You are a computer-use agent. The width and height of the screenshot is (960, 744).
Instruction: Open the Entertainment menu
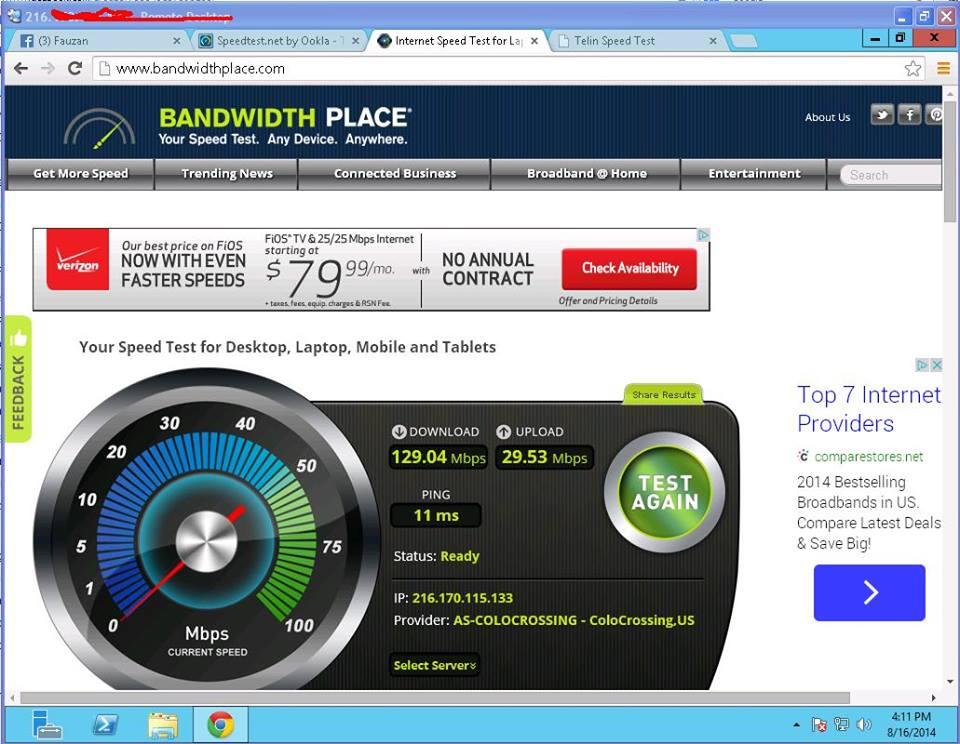click(x=754, y=174)
